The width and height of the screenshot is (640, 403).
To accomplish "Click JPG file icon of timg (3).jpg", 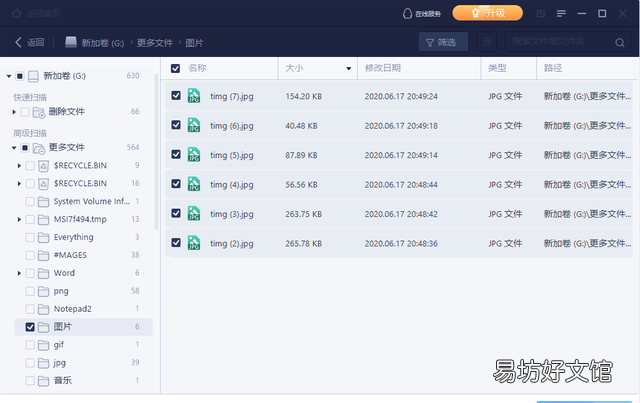I will point(194,213).
